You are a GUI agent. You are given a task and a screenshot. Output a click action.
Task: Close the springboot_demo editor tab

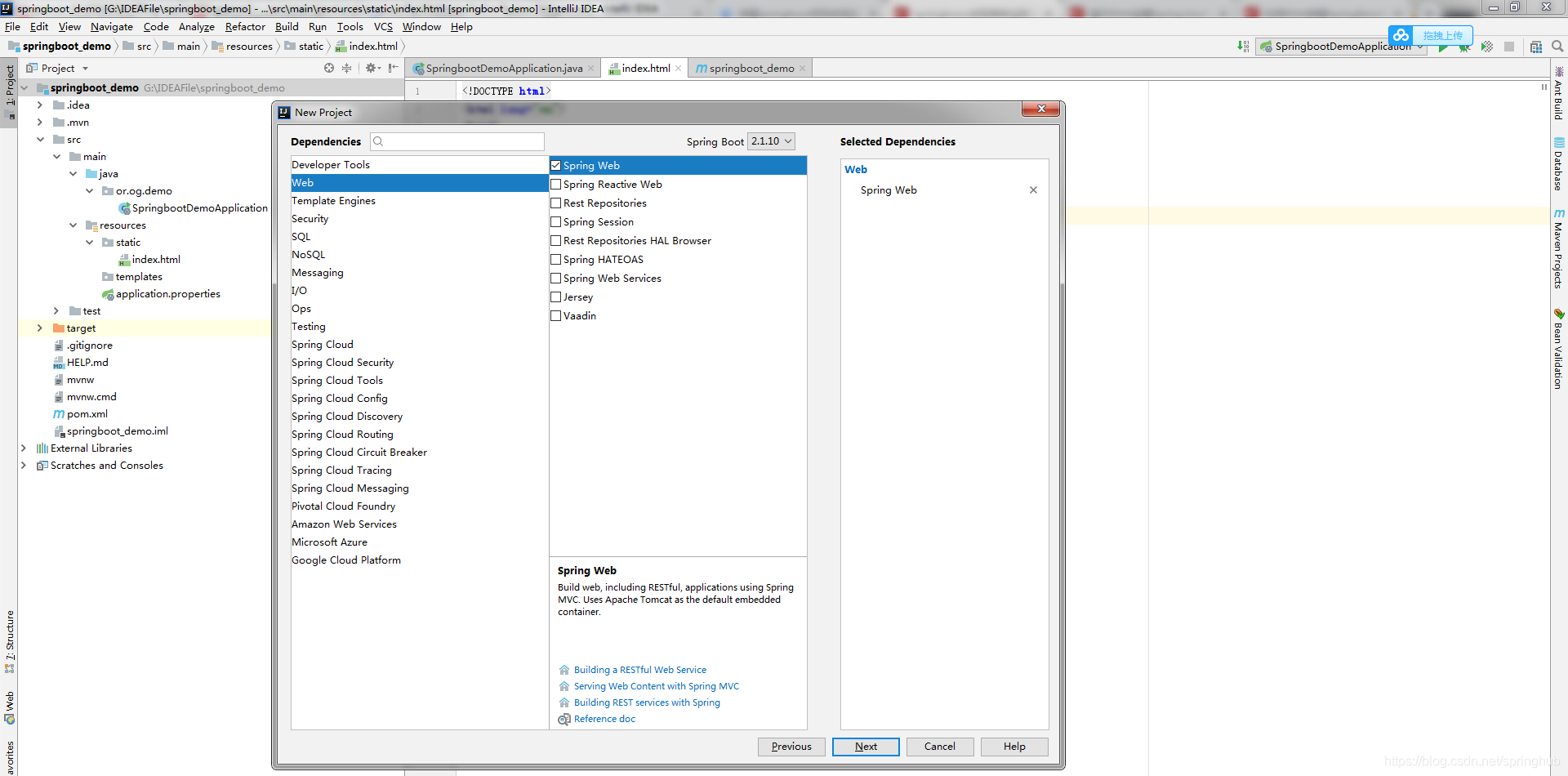802,69
